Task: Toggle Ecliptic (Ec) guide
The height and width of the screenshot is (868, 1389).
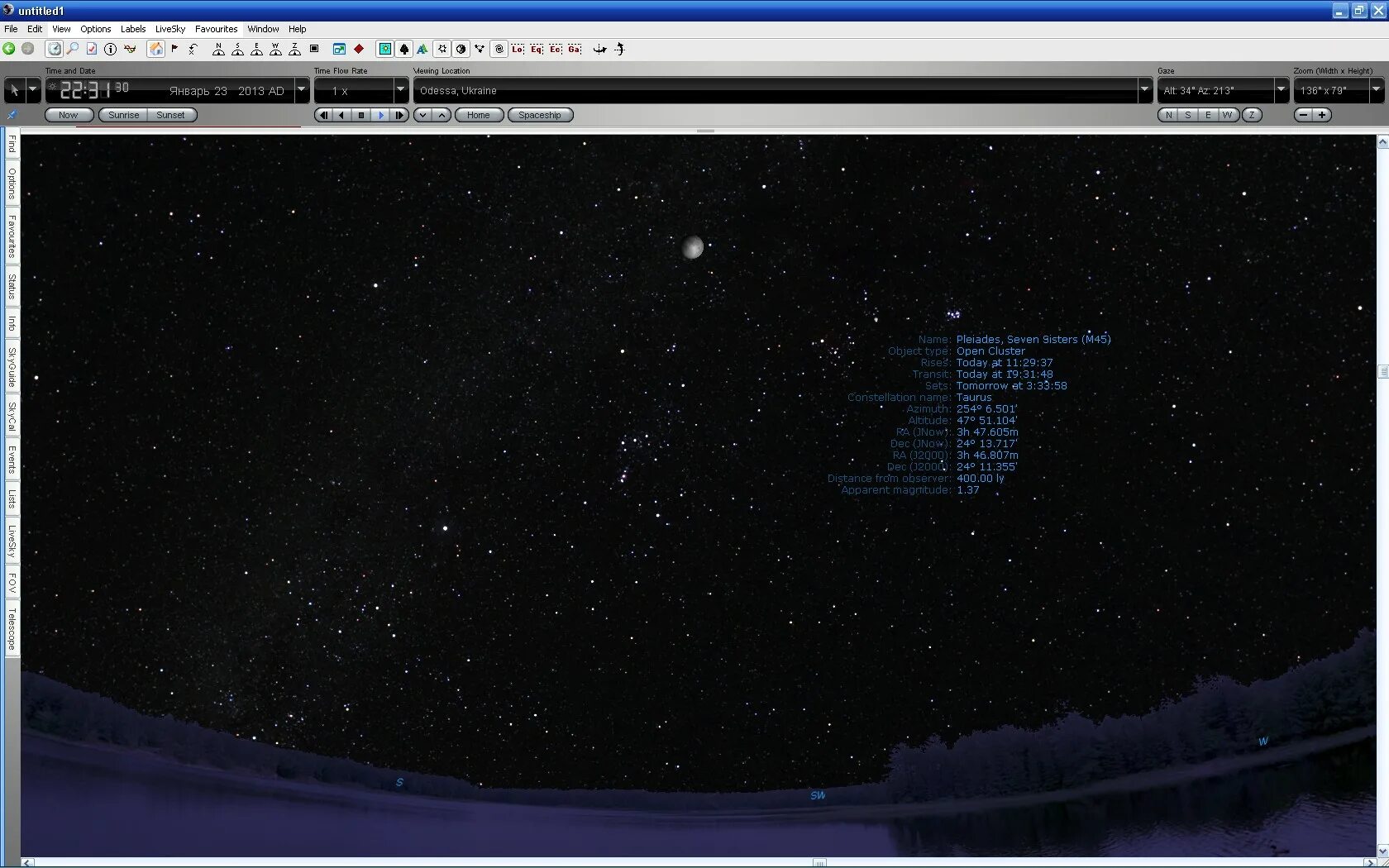Action: point(556,49)
